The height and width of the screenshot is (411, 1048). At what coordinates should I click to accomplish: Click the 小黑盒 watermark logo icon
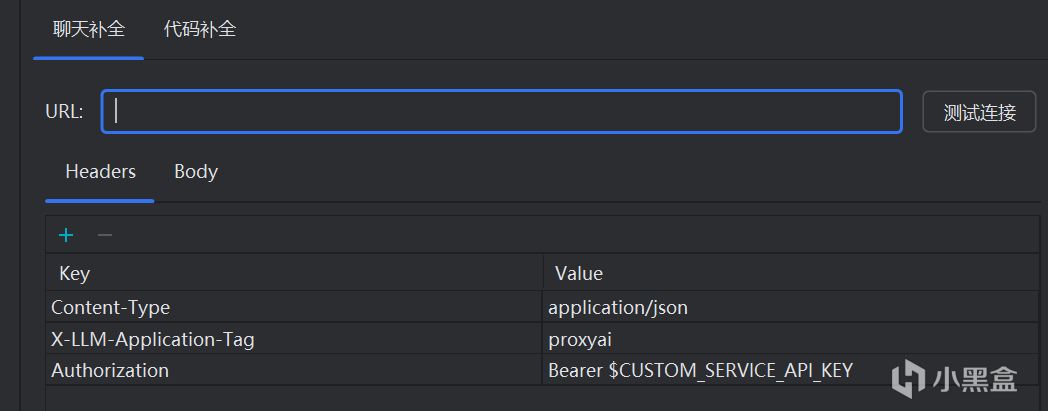click(908, 377)
